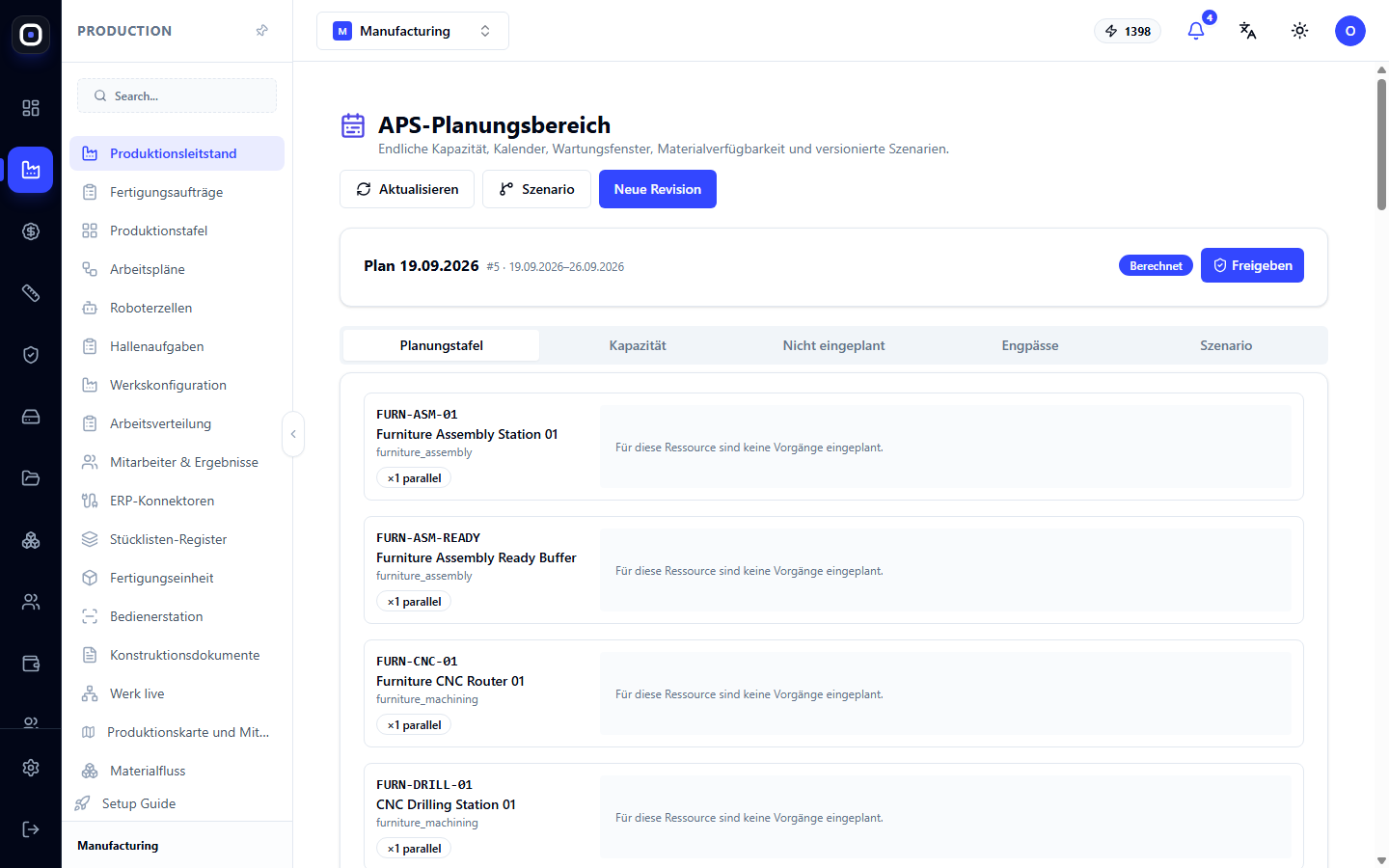The width and height of the screenshot is (1389, 868).
Task: Switch to the Szenario tab
Action: pyautogui.click(x=1226, y=345)
